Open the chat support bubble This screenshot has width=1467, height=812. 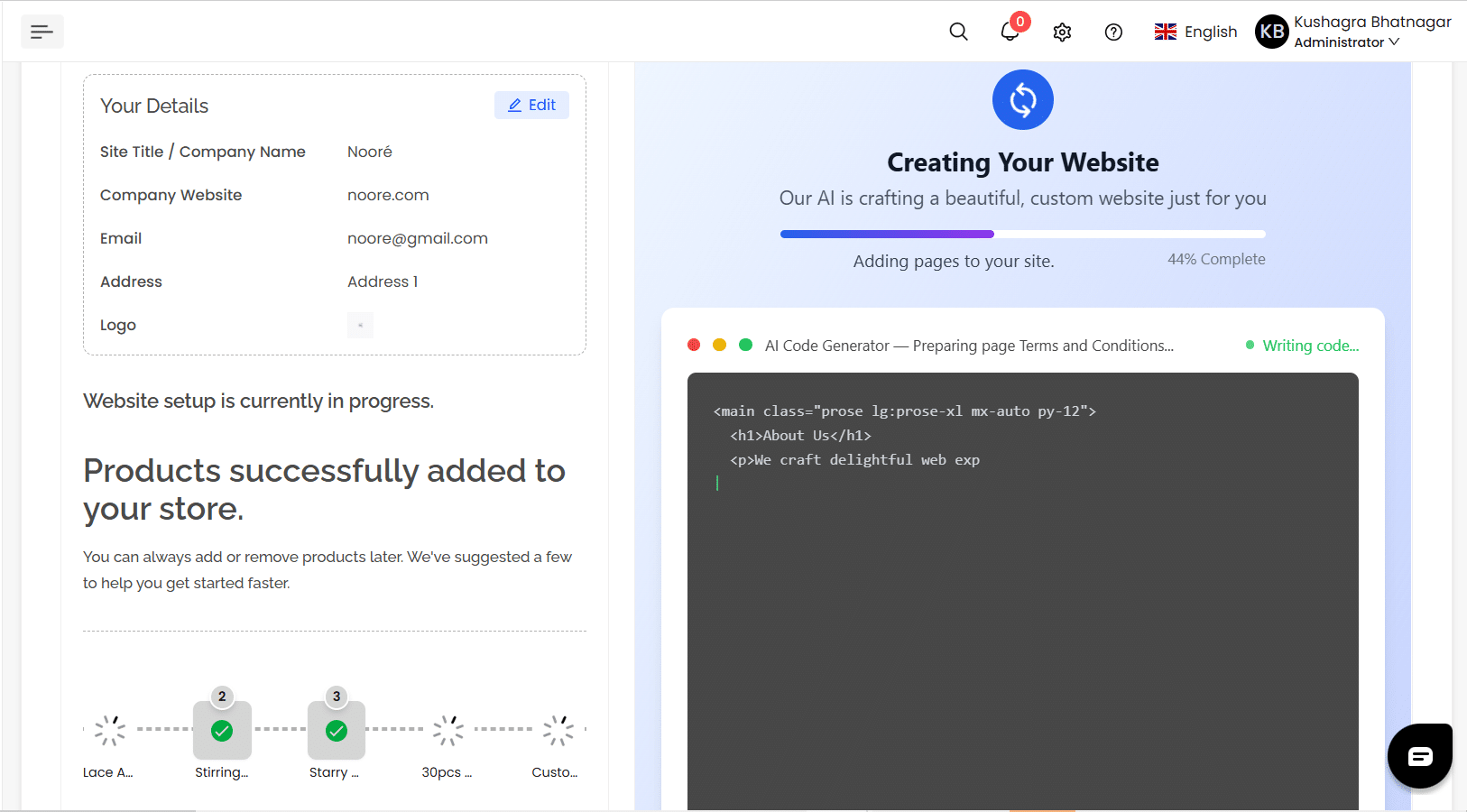point(1419,756)
